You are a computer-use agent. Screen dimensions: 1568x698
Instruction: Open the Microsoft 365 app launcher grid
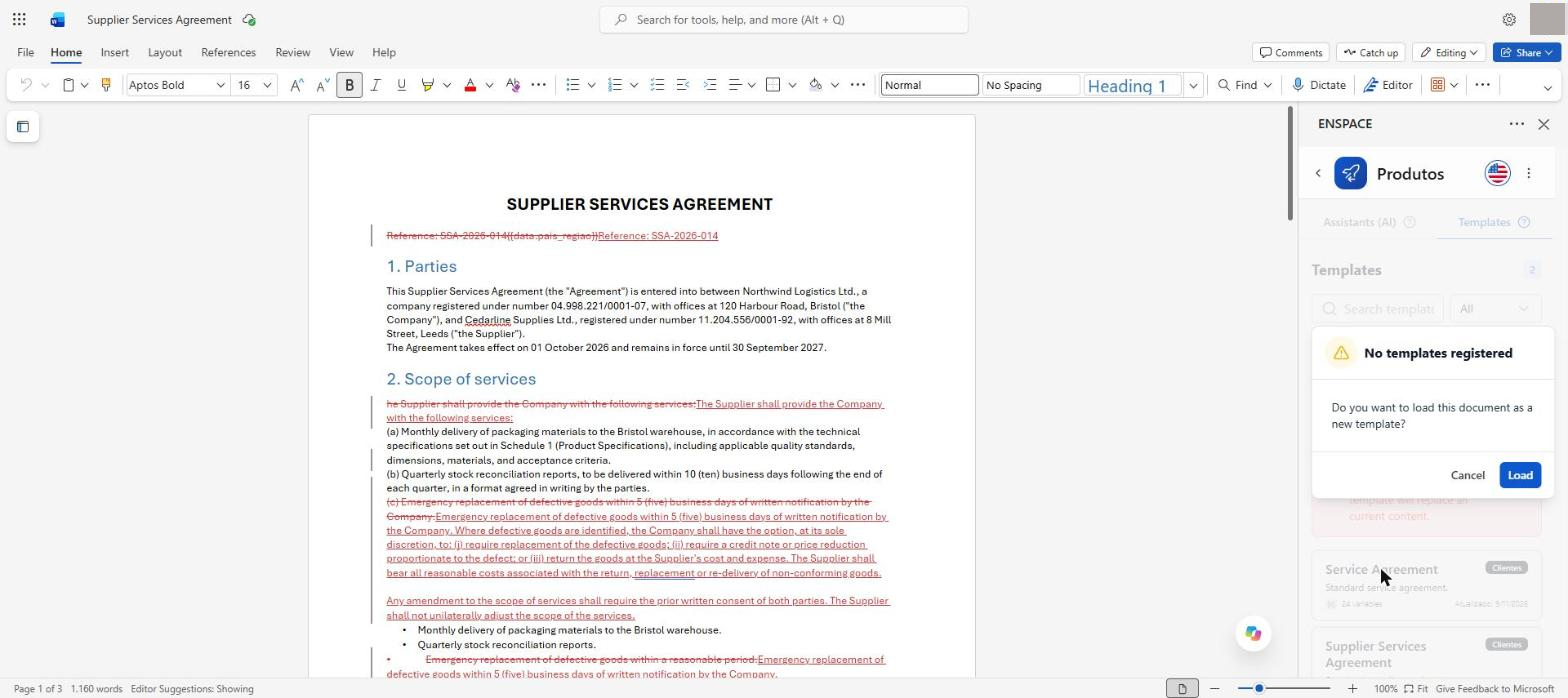(x=19, y=19)
